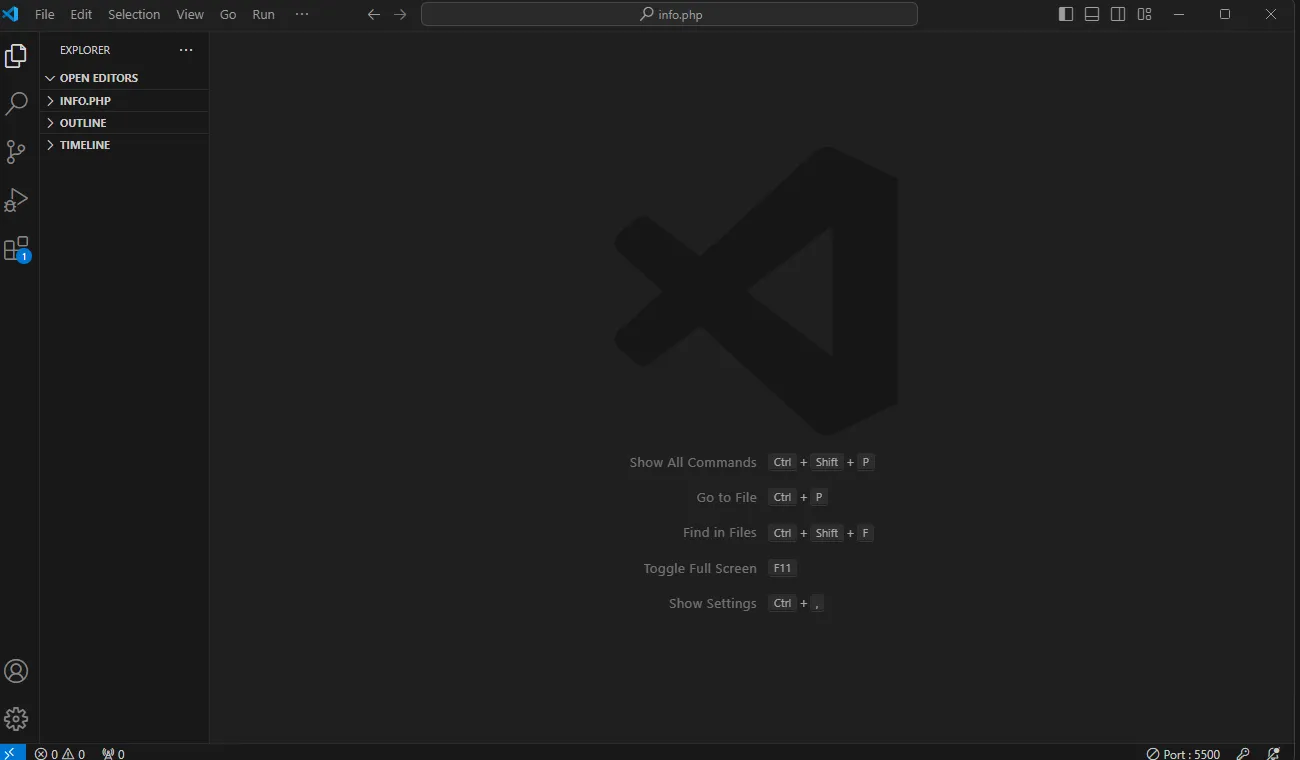Open the Search view in activity bar

tap(16, 103)
